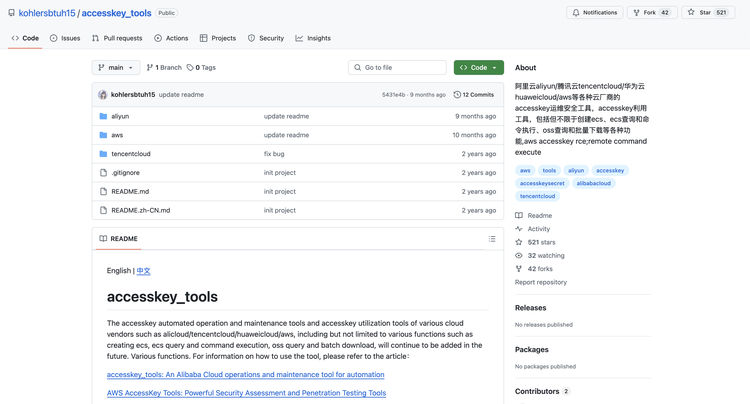Select the README tab in file viewer
Viewport: 750px width, 404px height.
[118, 239]
